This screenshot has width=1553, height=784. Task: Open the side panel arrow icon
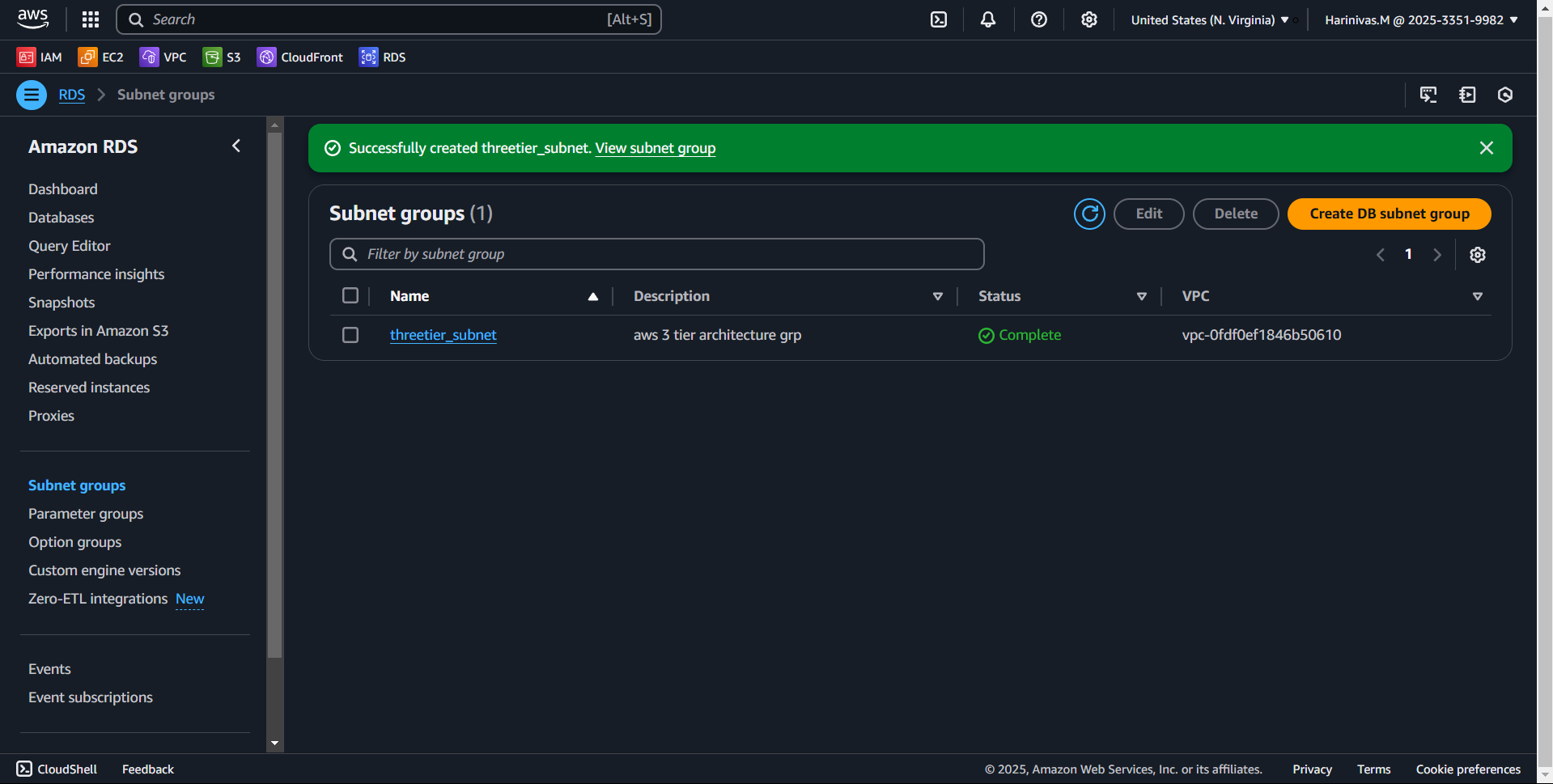(x=1467, y=95)
